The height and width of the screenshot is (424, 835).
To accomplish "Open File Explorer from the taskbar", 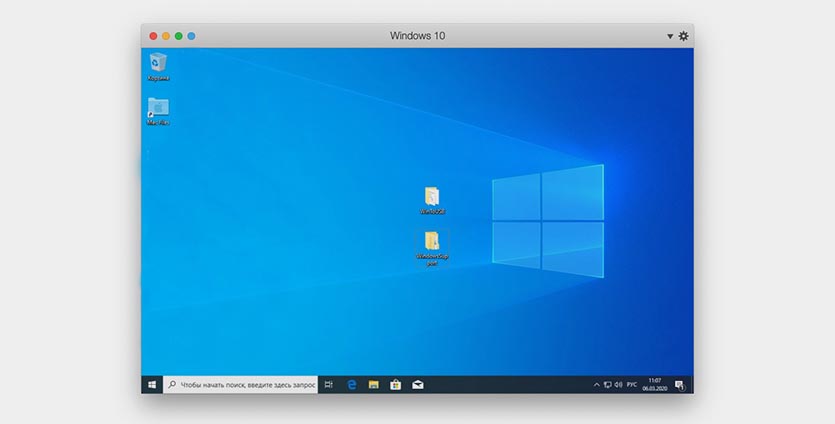I will [374, 385].
